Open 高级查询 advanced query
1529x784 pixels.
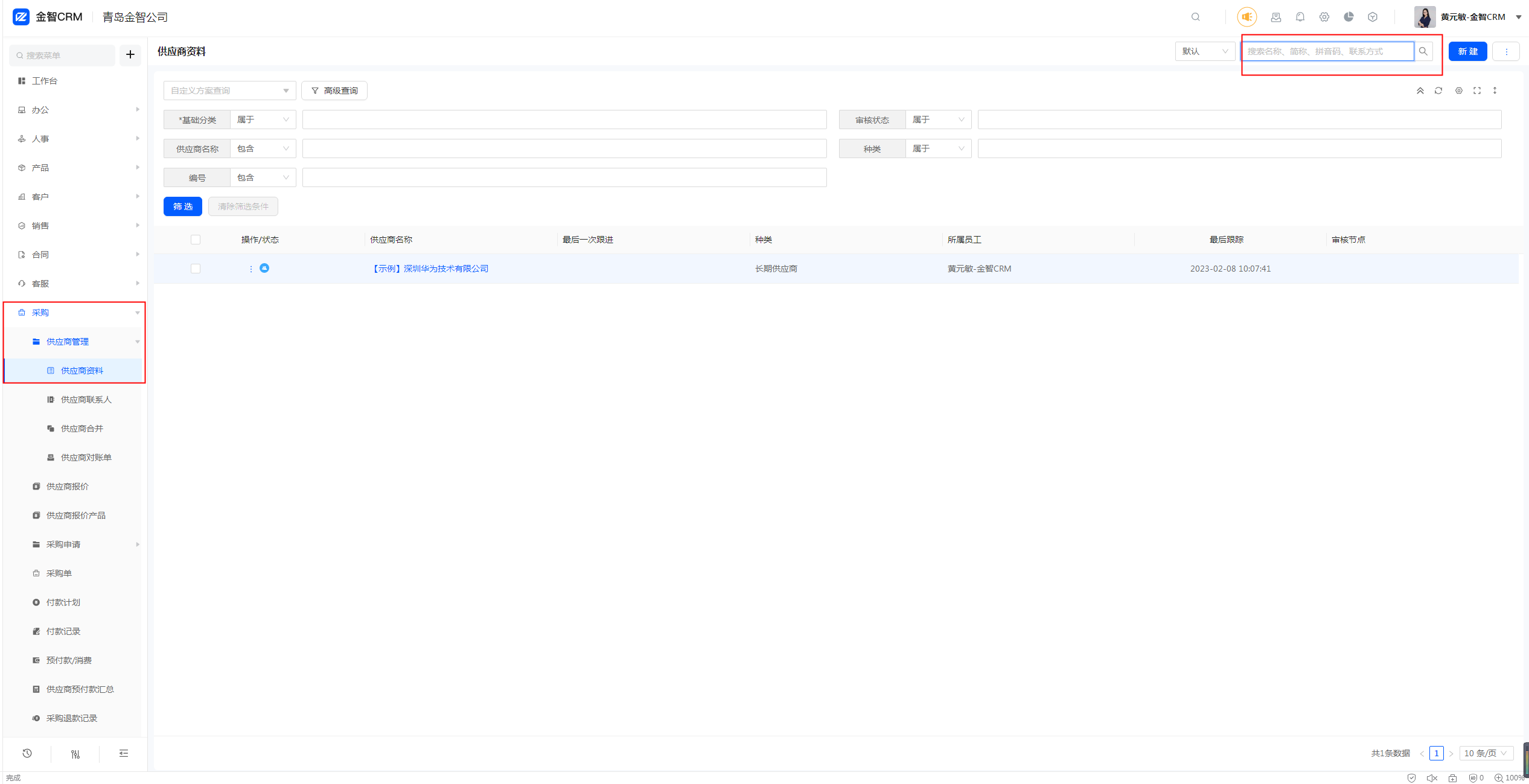tap(334, 91)
